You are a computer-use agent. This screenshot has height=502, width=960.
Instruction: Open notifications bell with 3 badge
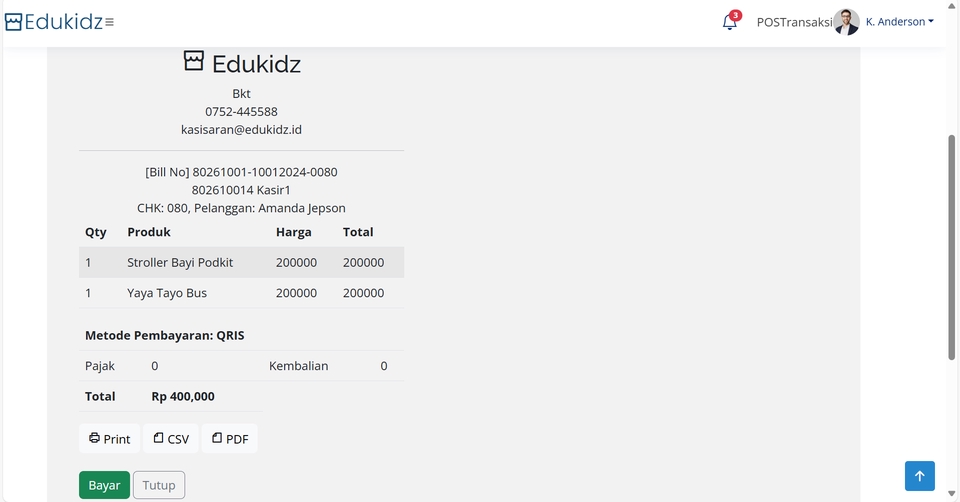point(730,21)
